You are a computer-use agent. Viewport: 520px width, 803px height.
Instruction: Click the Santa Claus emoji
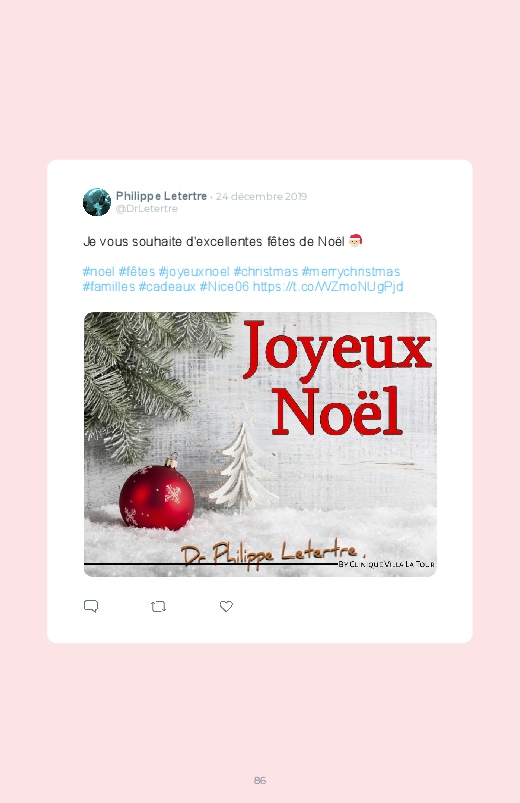pyautogui.click(x=356, y=241)
